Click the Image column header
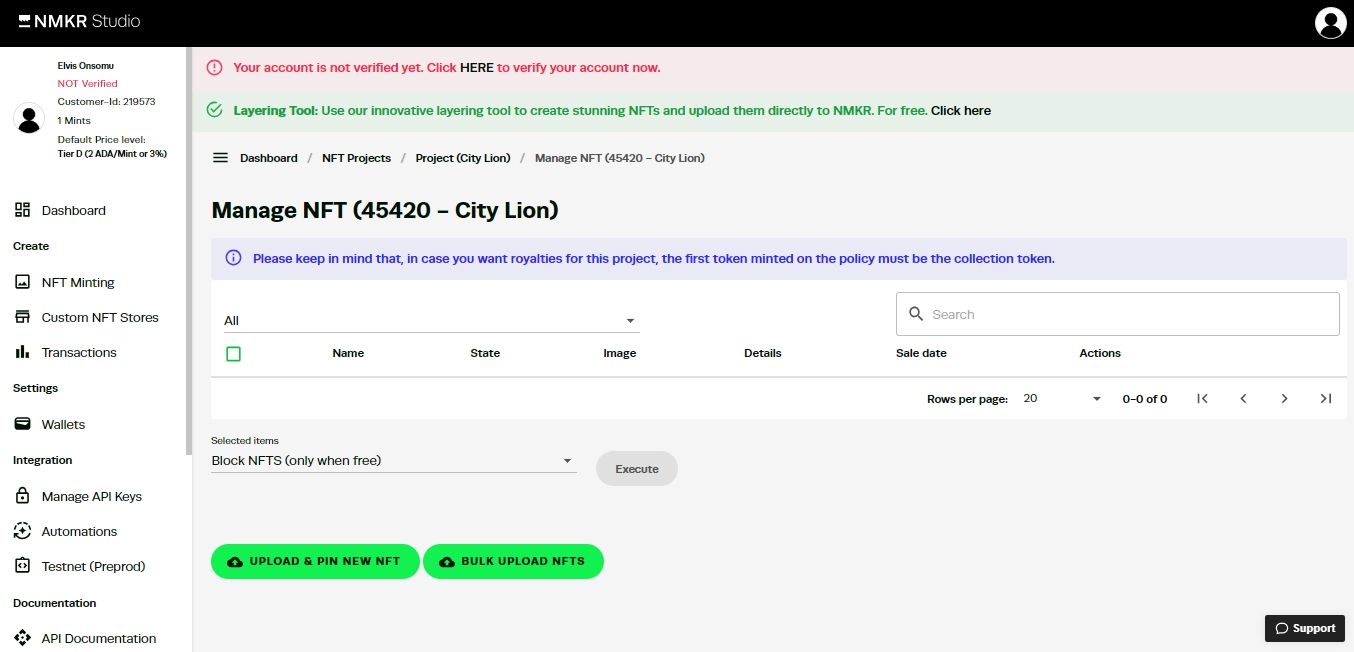Screen dimensions: 1354x652 [x=619, y=353]
